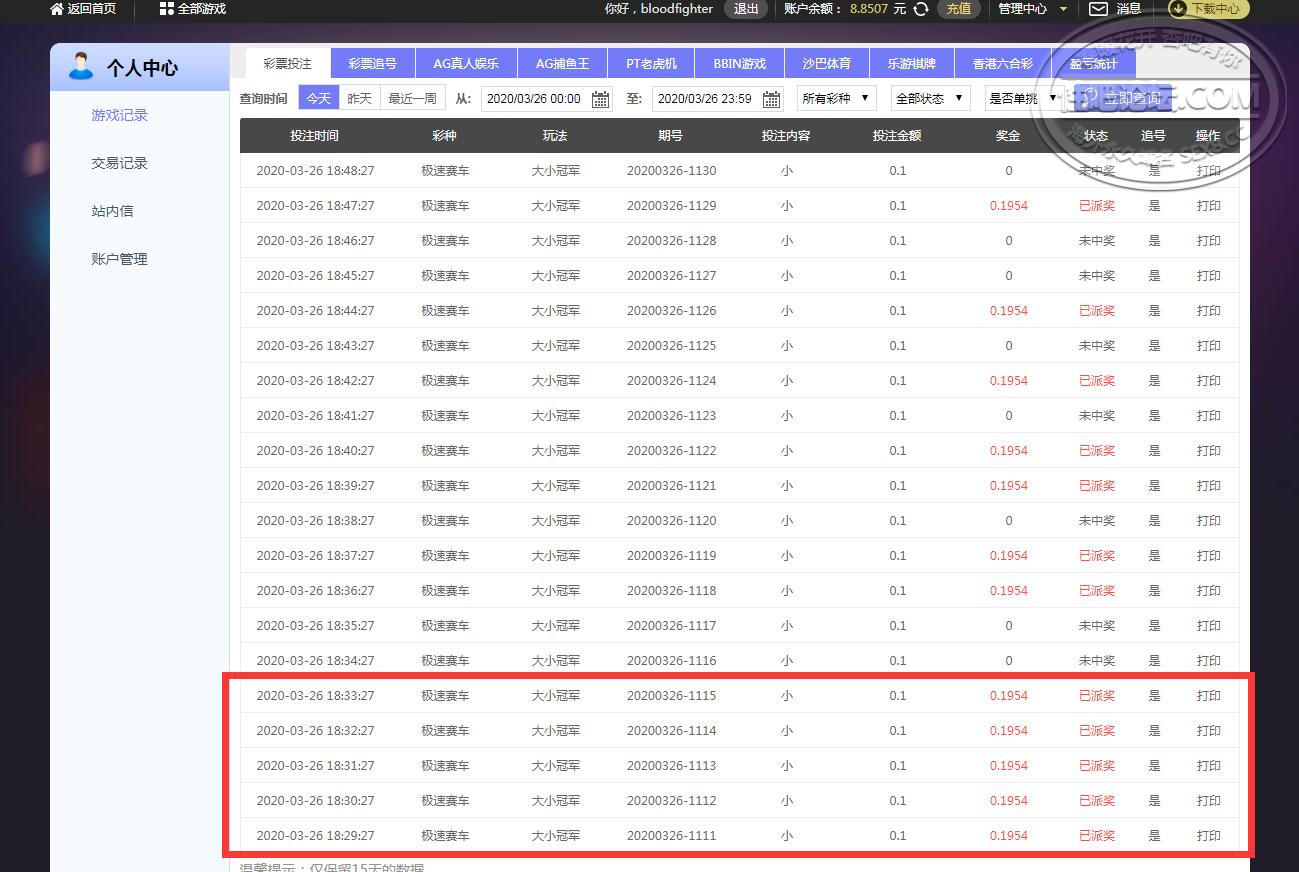The width and height of the screenshot is (1299, 872).
Task: Click 已派奖 status in the 20200326-1114 row
Action: click(x=1097, y=731)
